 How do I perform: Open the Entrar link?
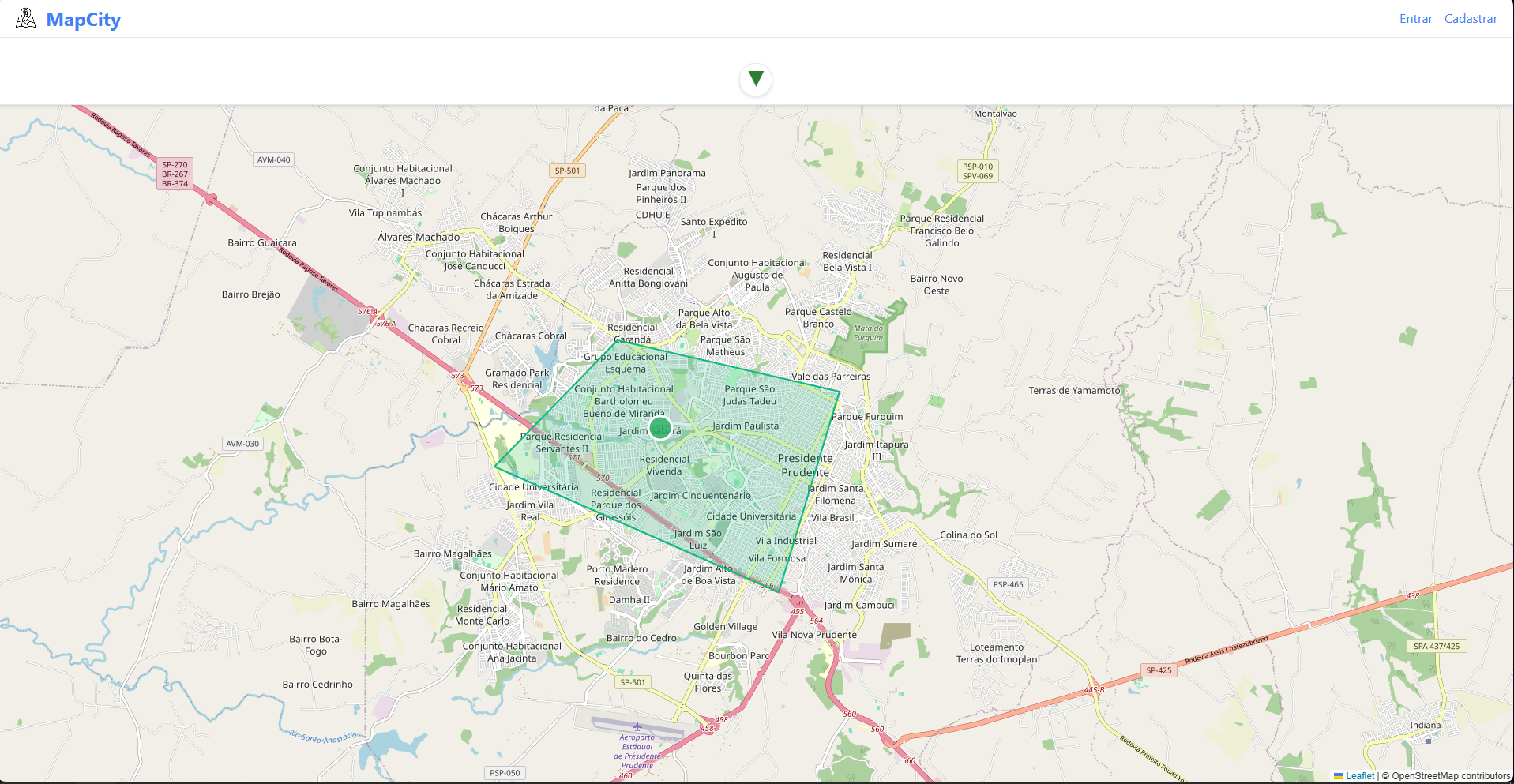(1414, 18)
